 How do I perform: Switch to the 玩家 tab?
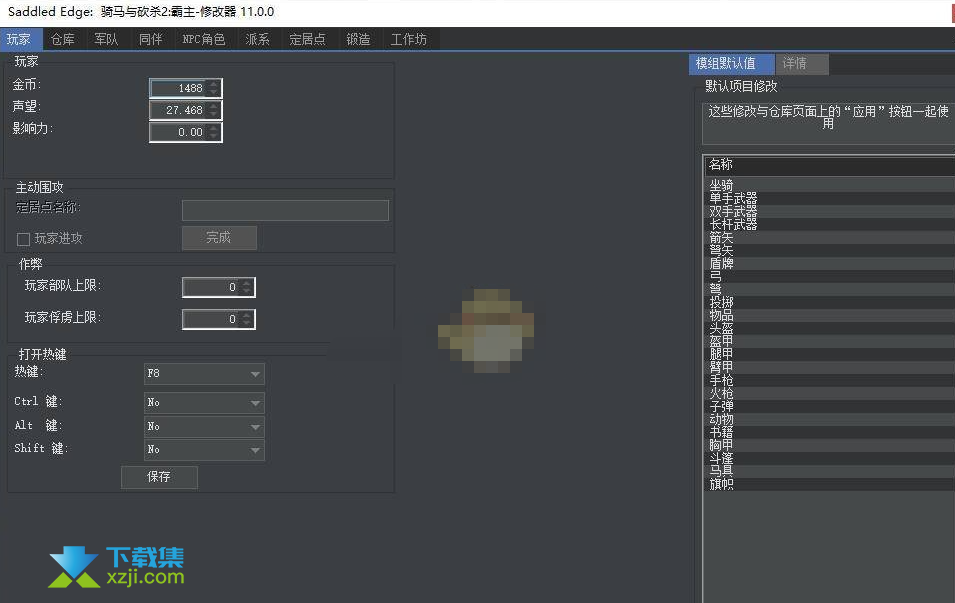pyautogui.click(x=21, y=40)
